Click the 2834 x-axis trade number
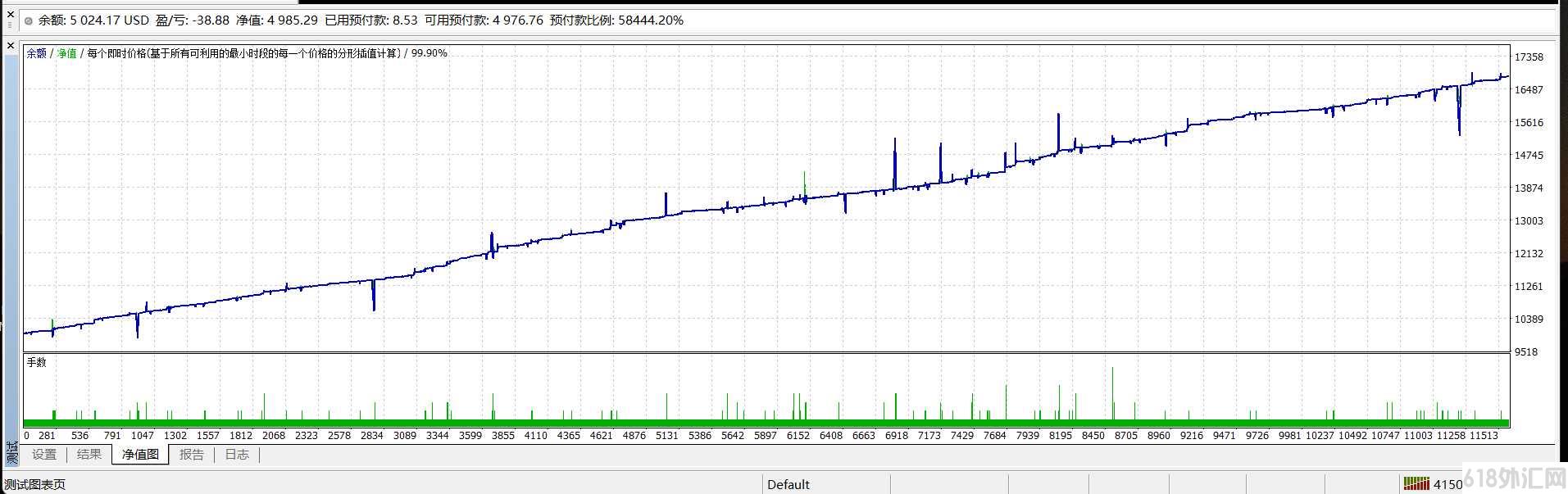This screenshot has height=494, width=1568. 372,436
